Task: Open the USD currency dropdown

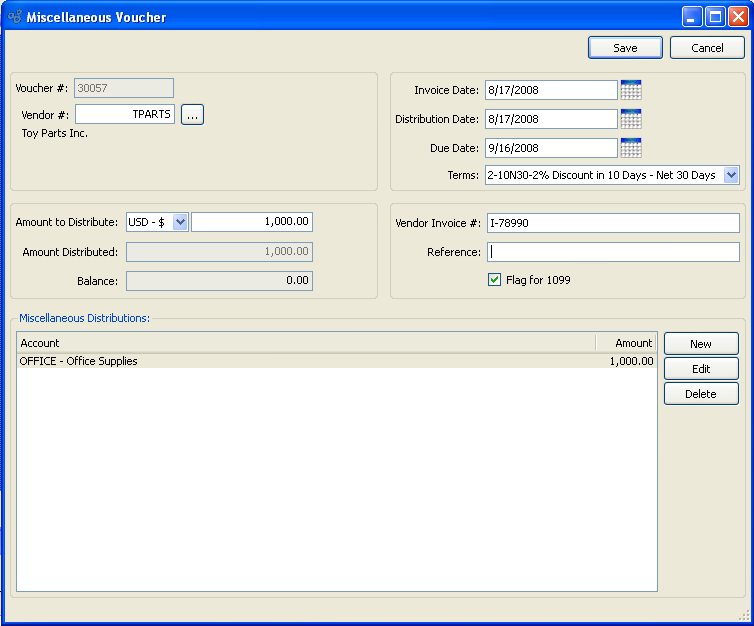Action: 180,222
